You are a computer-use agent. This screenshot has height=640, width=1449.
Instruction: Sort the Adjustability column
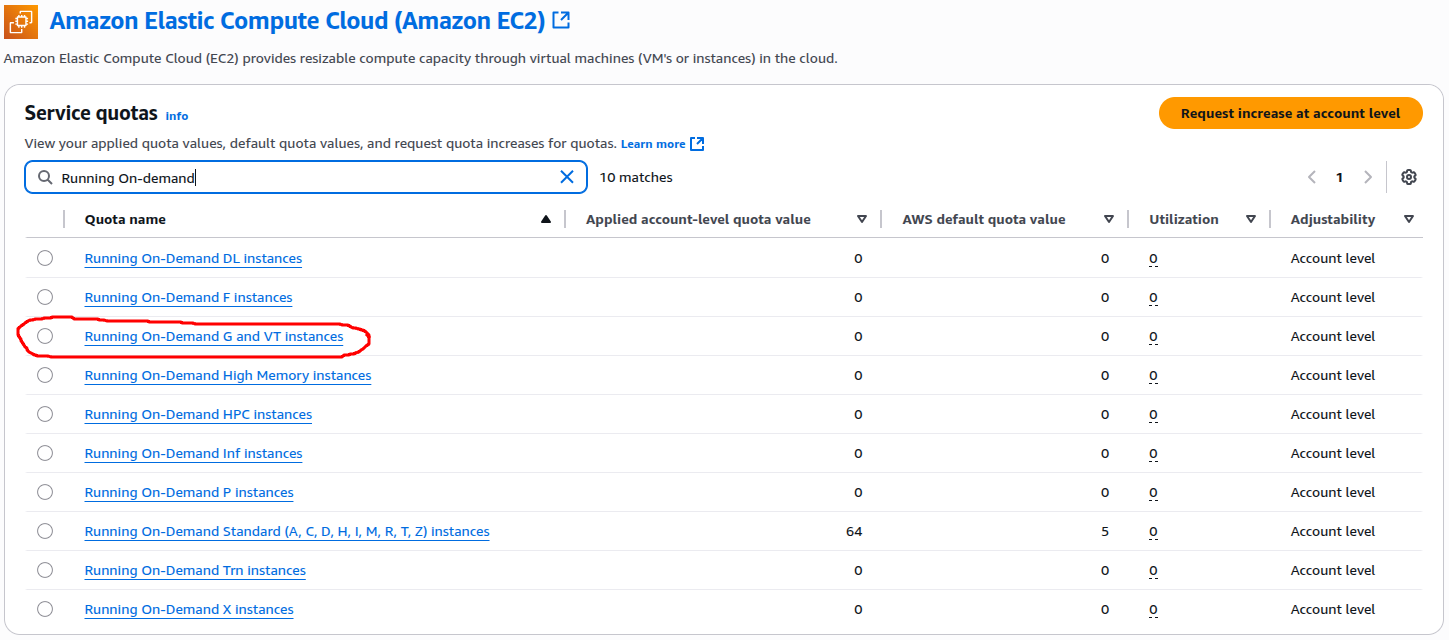click(x=1409, y=220)
